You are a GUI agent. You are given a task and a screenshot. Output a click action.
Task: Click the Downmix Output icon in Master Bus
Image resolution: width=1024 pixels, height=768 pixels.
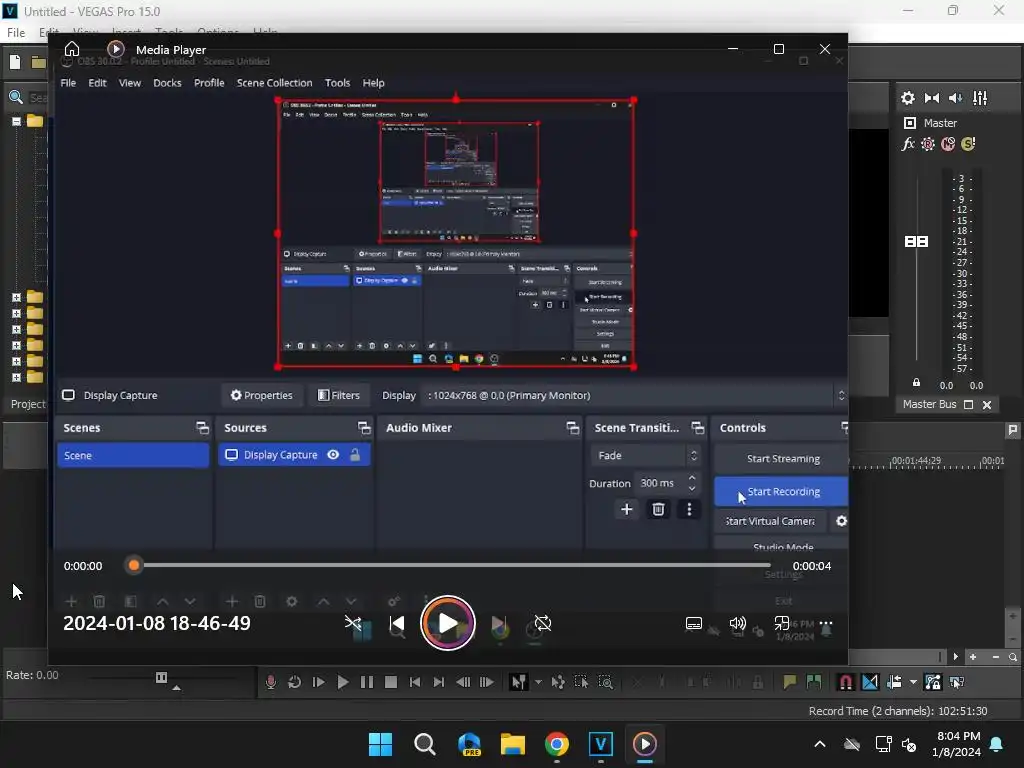[x=932, y=98]
